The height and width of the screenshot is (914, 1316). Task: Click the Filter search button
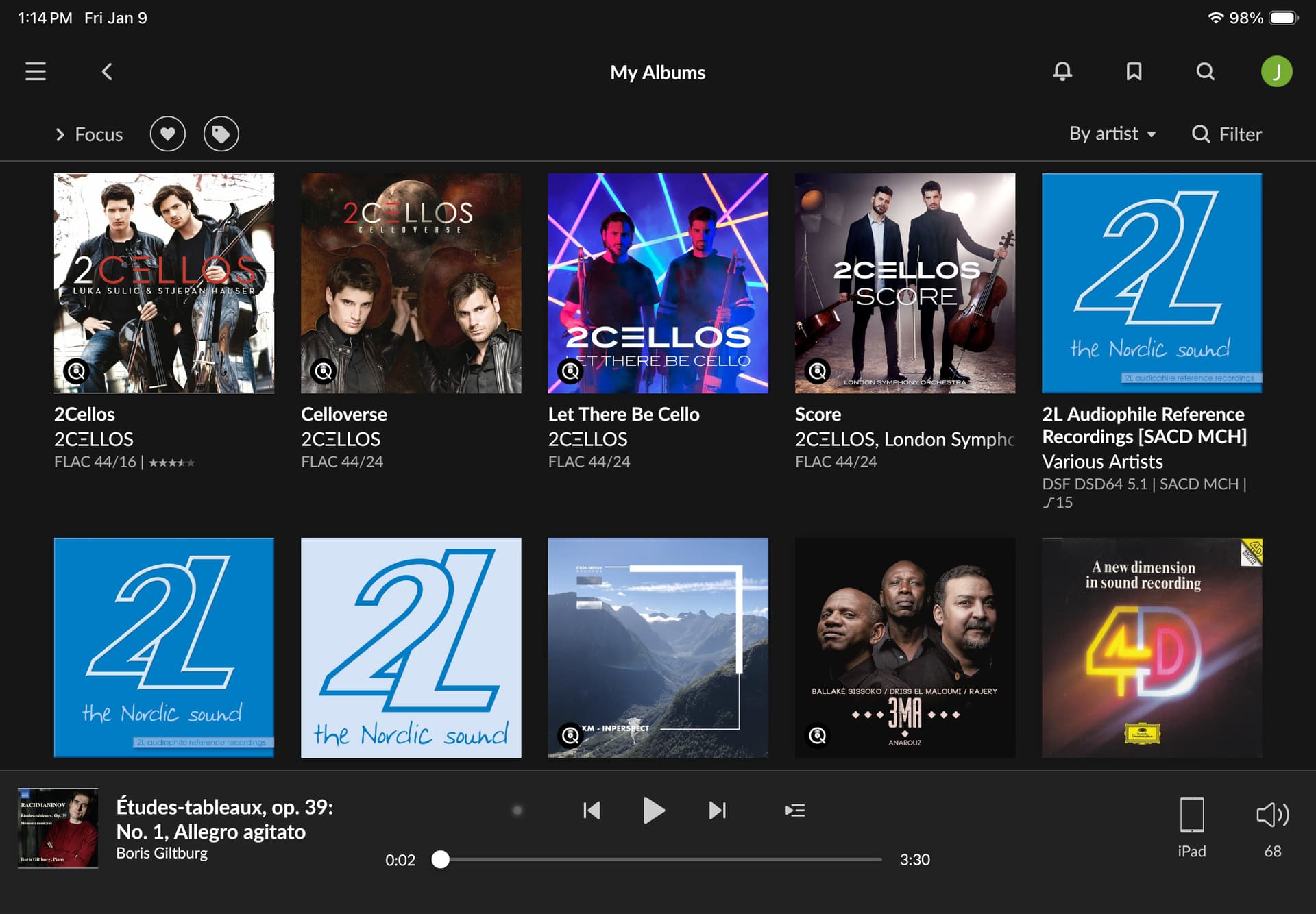point(1227,134)
